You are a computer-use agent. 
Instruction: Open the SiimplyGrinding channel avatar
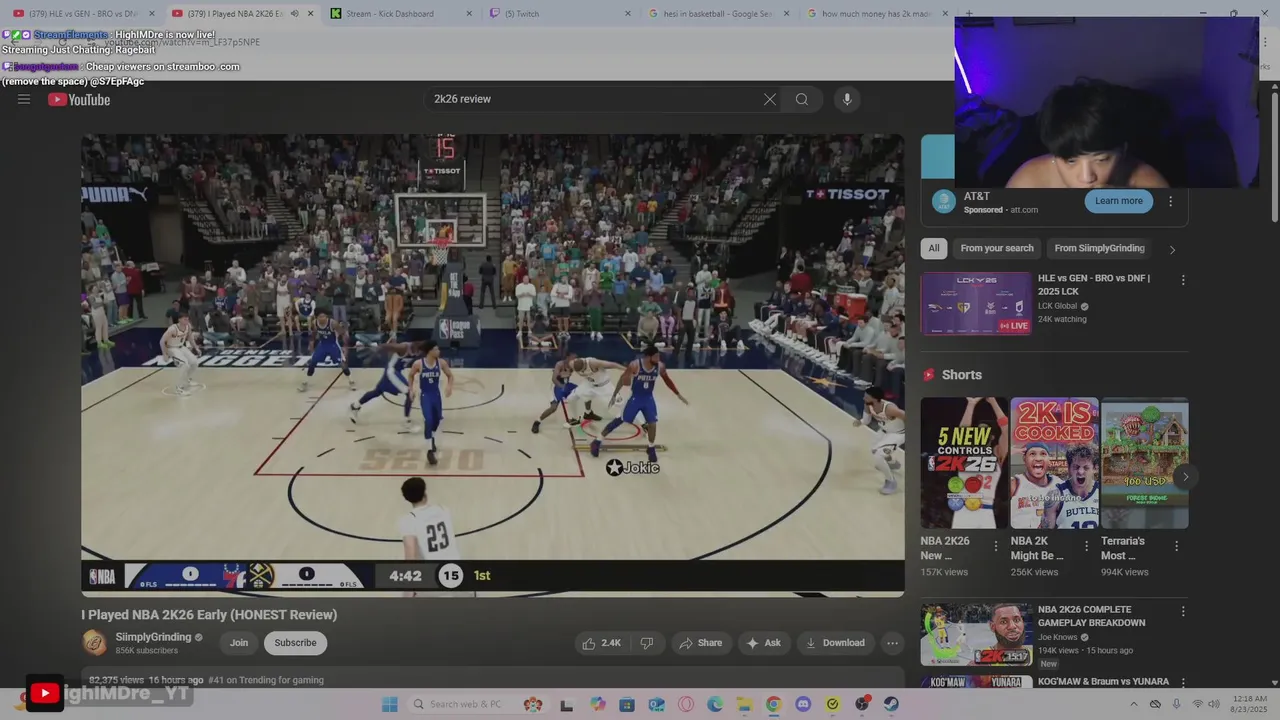95,642
